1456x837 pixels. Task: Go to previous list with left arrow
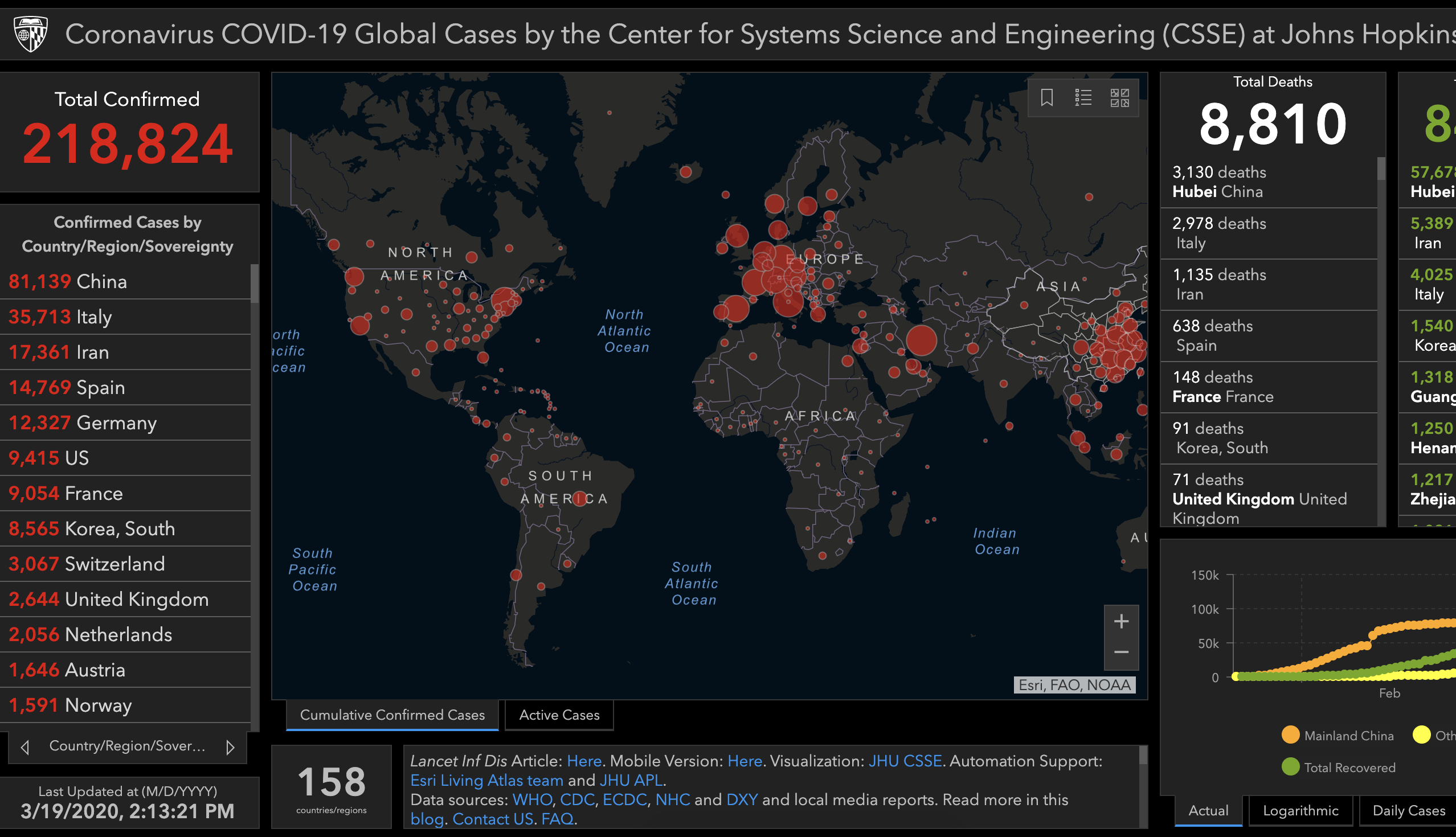pos(24,746)
